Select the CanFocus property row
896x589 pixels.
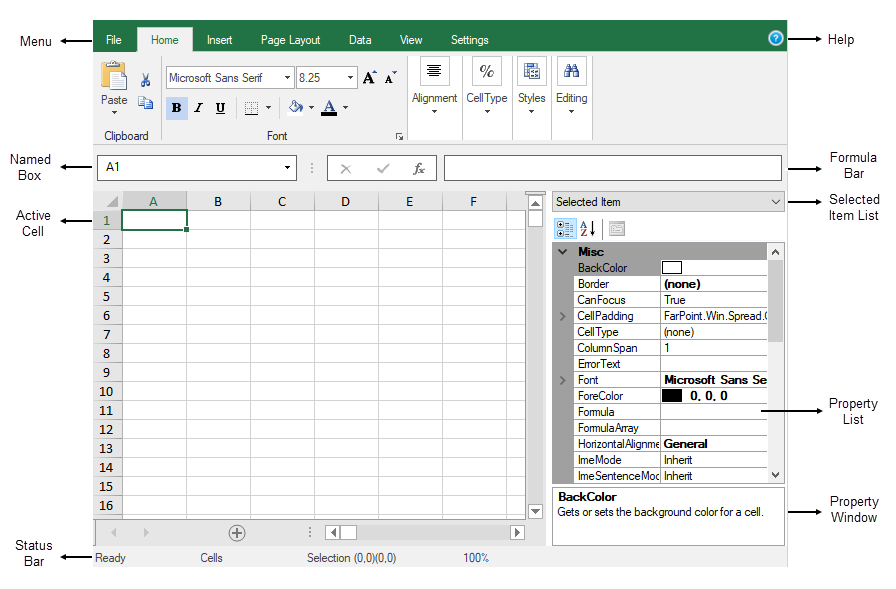pyautogui.click(x=671, y=300)
